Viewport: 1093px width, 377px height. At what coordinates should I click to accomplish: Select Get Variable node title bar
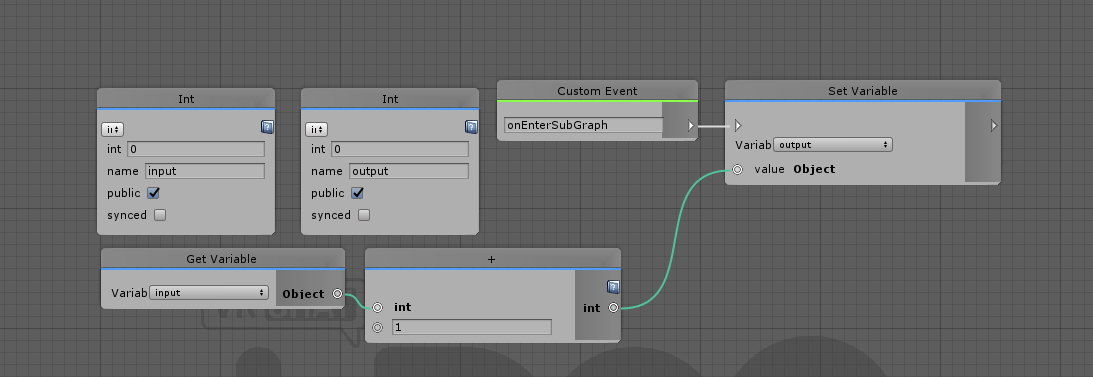[223, 259]
